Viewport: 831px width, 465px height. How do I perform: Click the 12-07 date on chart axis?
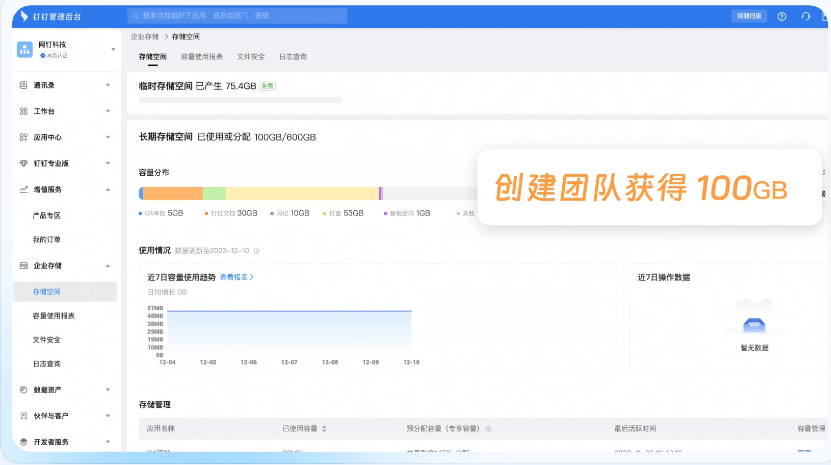tap(289, 362)
